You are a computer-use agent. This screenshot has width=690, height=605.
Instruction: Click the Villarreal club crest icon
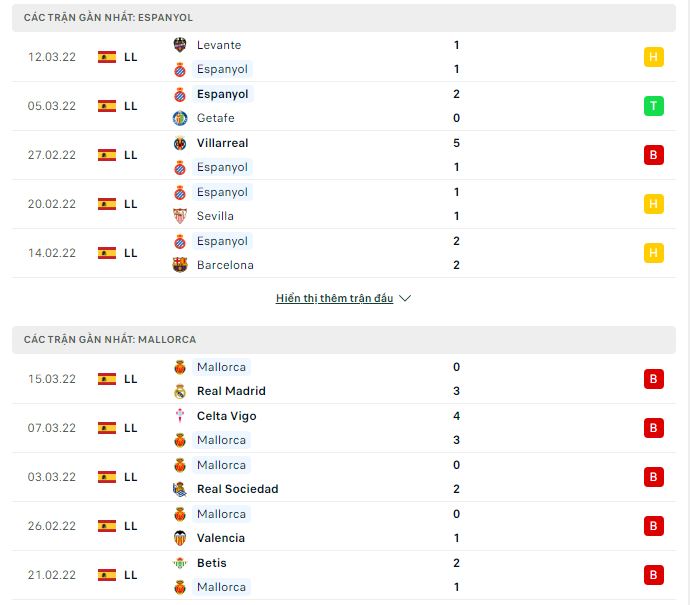coord(180,143)
